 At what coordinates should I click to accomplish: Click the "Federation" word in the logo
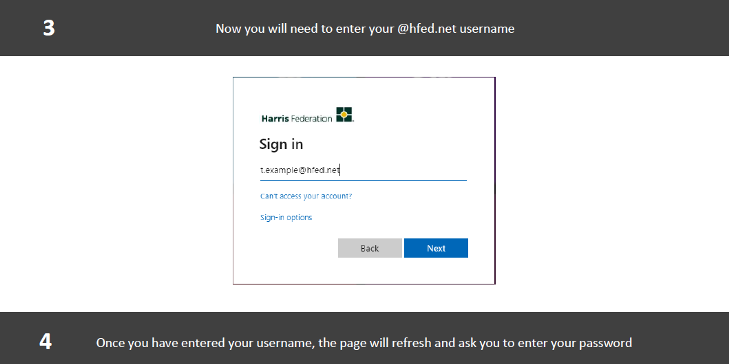311,119
